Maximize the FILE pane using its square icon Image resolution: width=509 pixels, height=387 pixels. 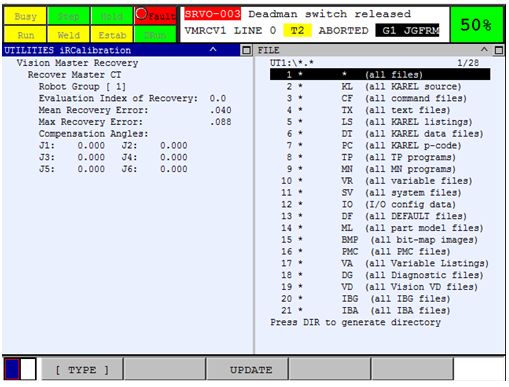coord(499,50)
